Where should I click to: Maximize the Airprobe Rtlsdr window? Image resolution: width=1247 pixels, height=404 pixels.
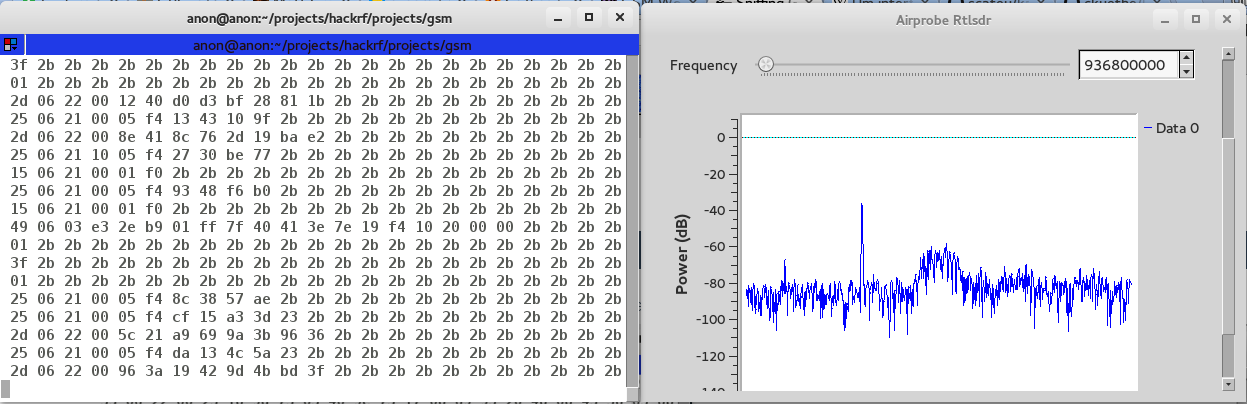tap(1194, 18)
